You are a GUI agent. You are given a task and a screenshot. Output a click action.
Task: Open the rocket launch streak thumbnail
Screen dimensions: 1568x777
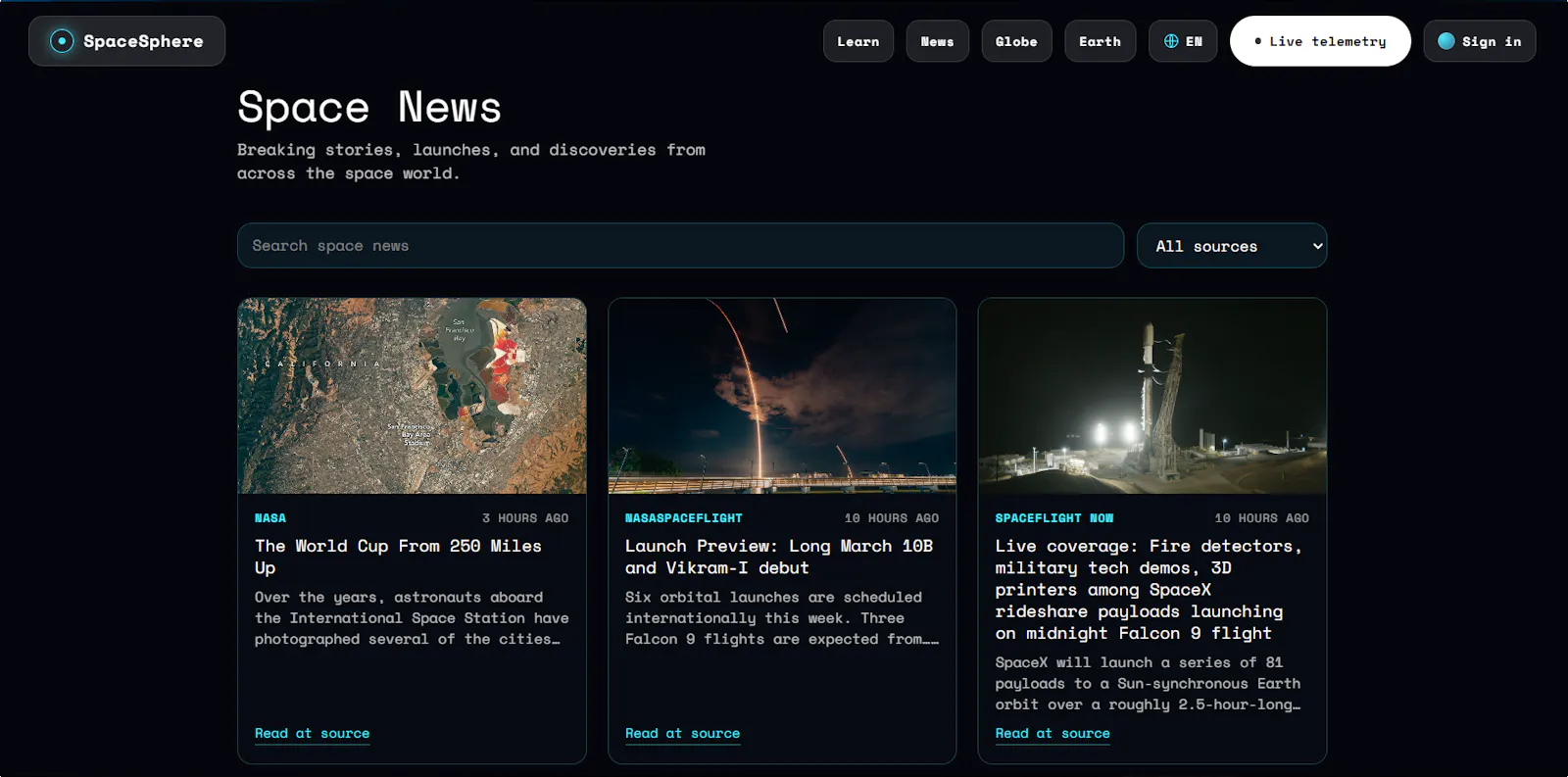coord(782,396)
